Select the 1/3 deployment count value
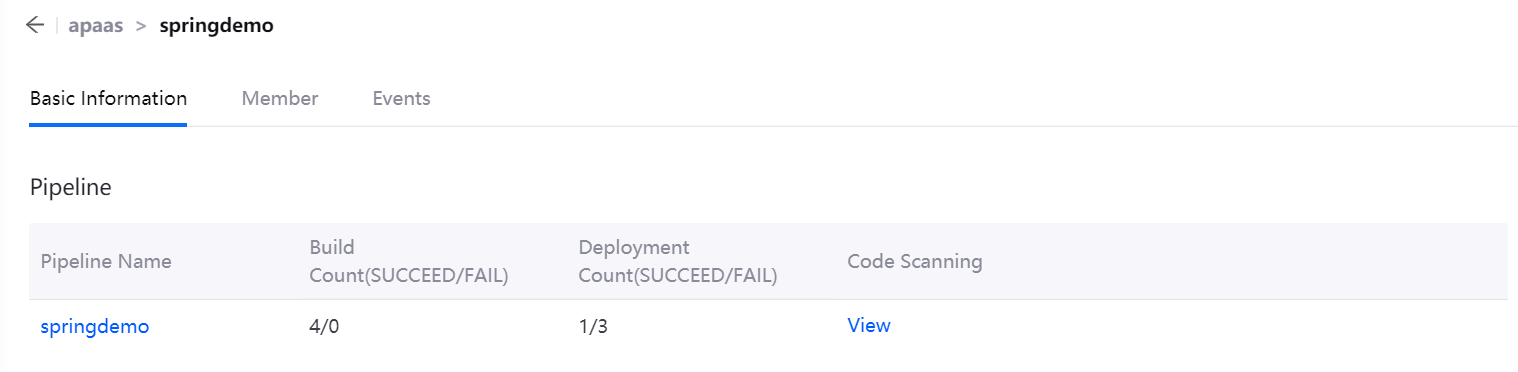 coord(593,327)
